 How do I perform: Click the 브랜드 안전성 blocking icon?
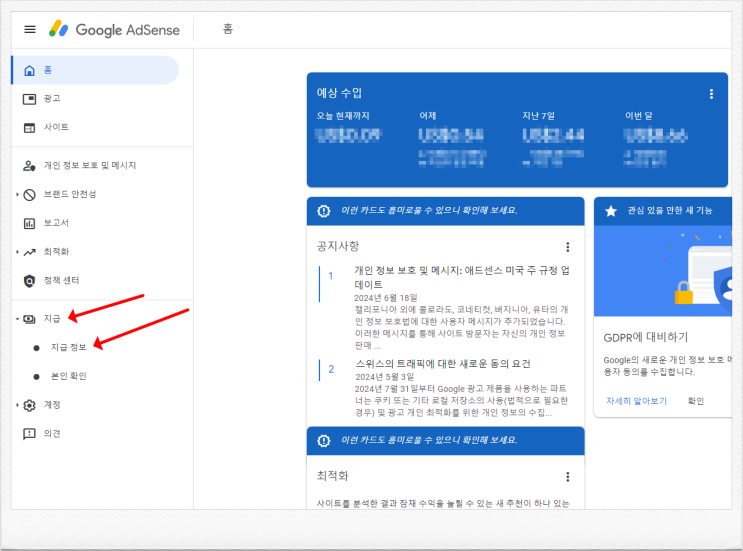(29, 195)
